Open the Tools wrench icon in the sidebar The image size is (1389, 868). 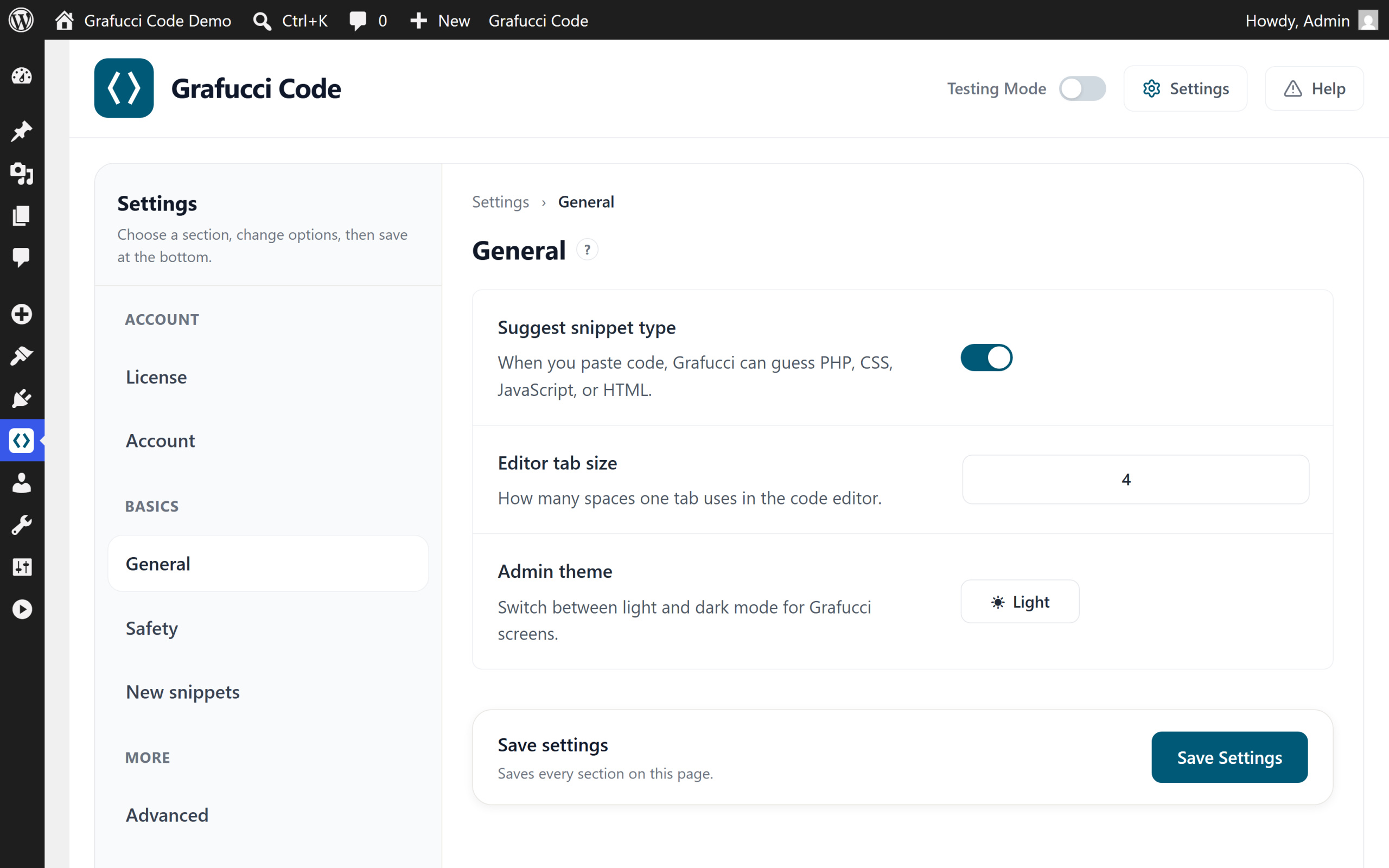pyautogui.click(x=22, y=525)
